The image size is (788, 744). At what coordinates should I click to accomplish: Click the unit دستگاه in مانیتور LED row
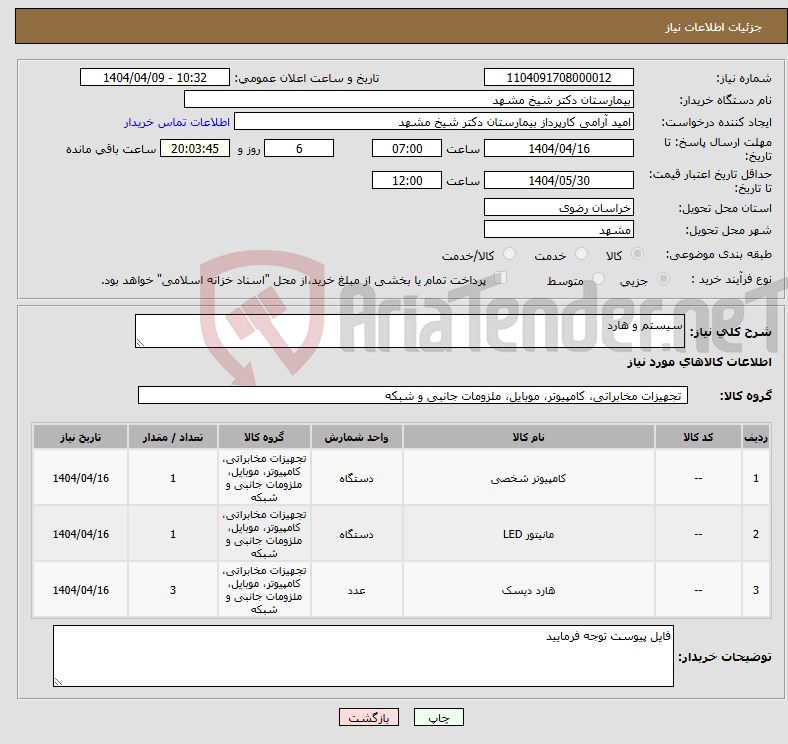[x=356, y=534]
